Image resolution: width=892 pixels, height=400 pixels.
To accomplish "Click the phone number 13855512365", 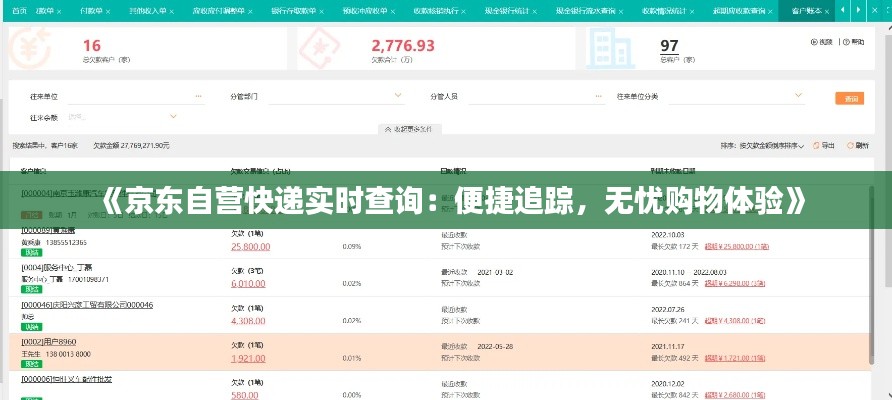I will 66,242.
